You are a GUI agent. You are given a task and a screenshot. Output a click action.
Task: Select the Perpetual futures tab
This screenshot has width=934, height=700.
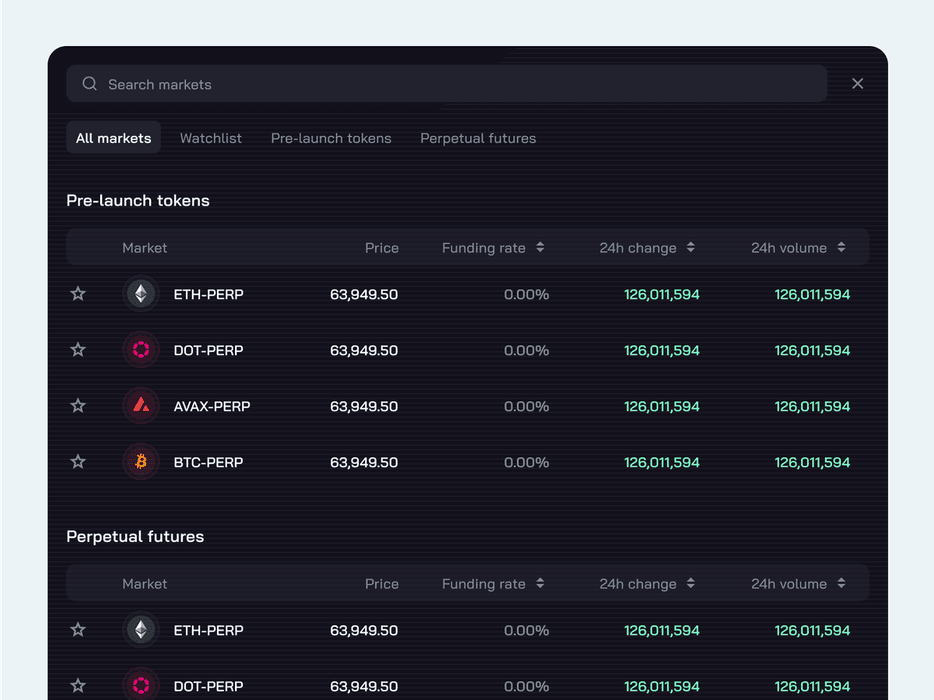coord(478,138)
